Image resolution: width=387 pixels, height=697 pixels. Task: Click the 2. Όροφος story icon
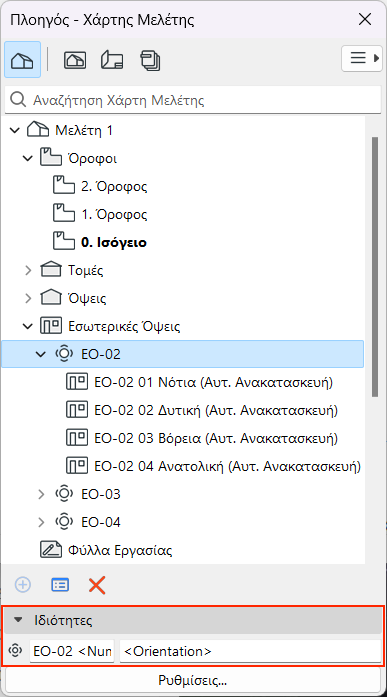click(64, 186)
